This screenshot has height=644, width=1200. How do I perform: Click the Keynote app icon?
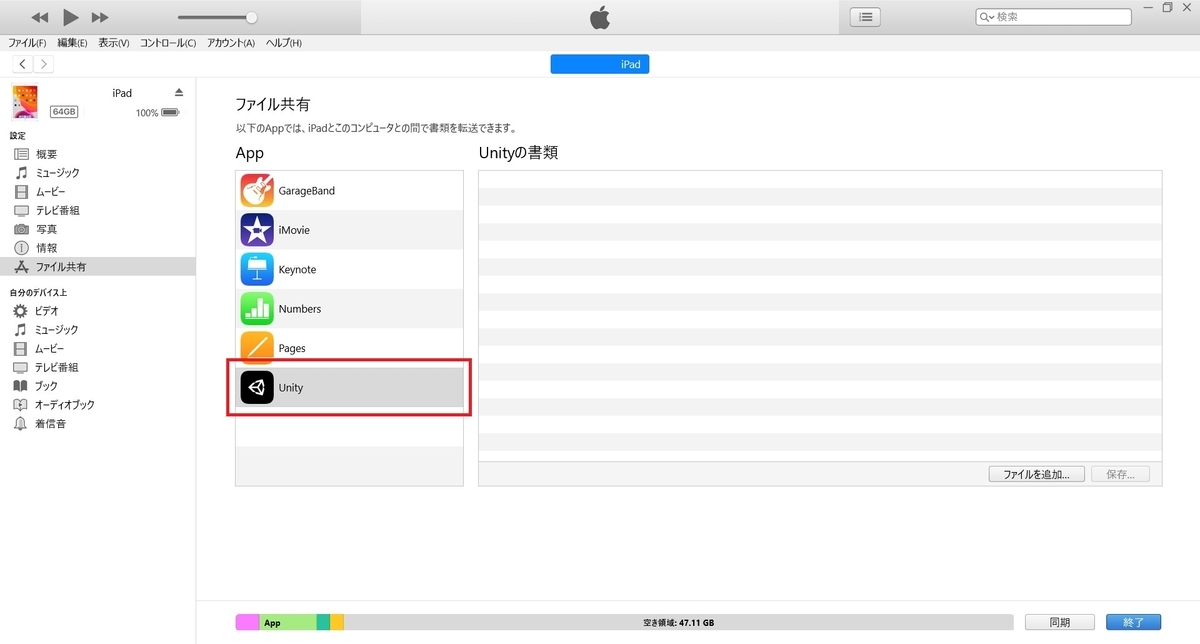257,270
